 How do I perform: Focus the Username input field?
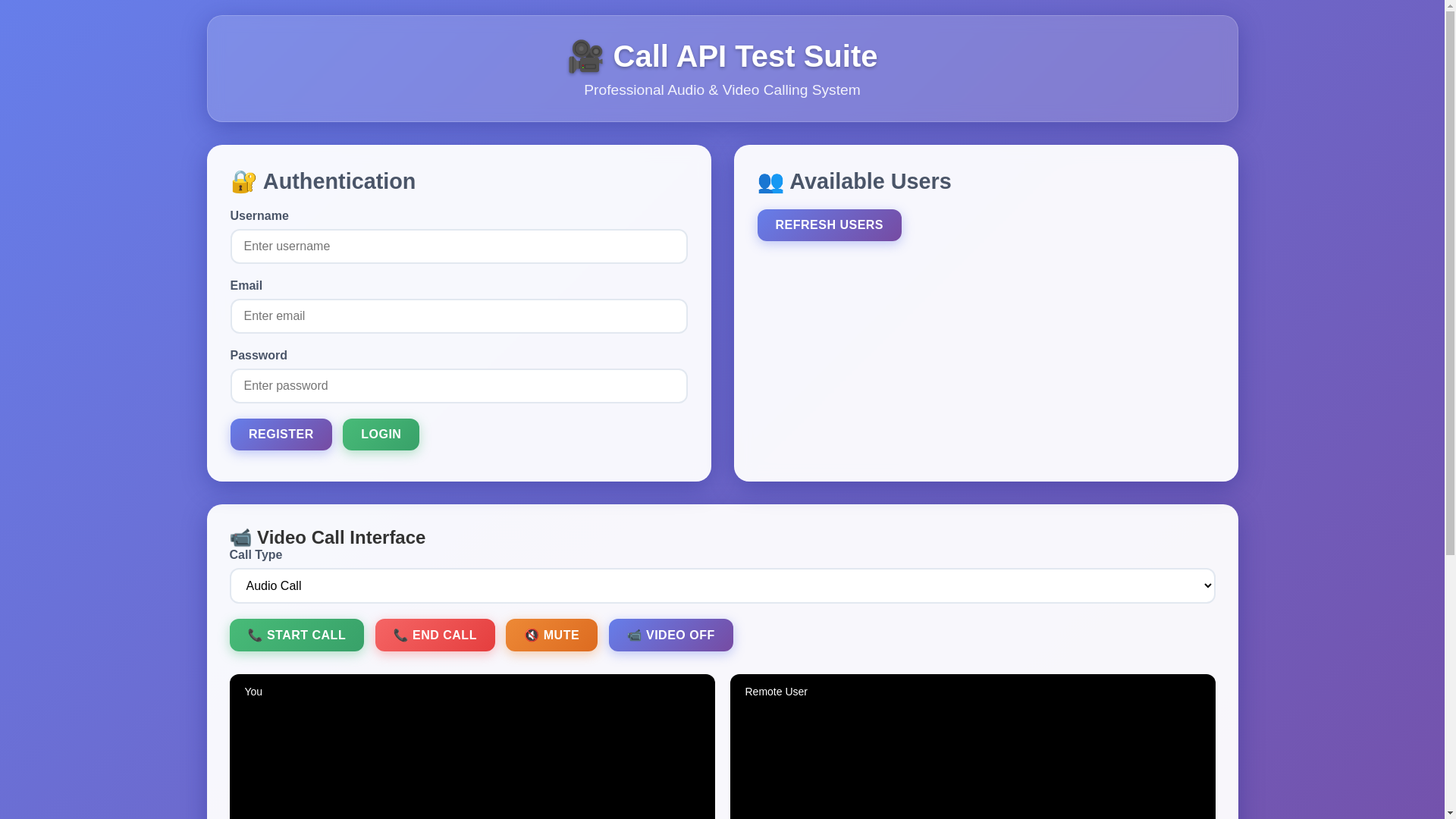coord(459,246)
